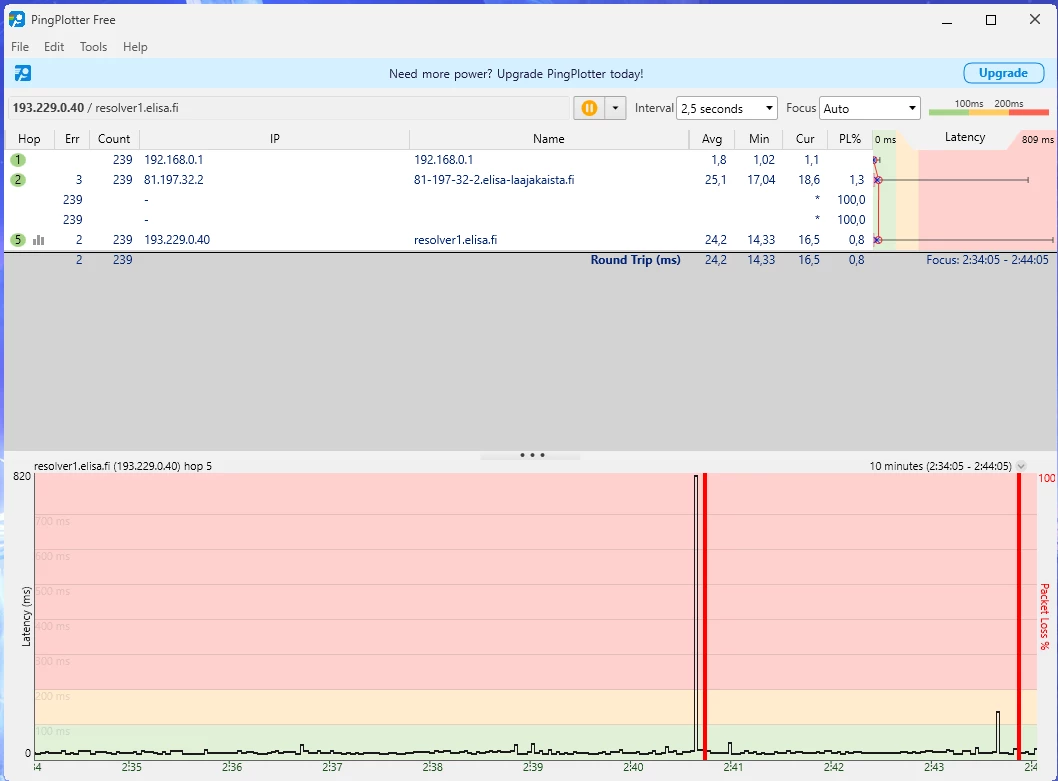The width and height of the screenshot is (1058, 781).
Task: Open the Edit menu
Action: 54,47
